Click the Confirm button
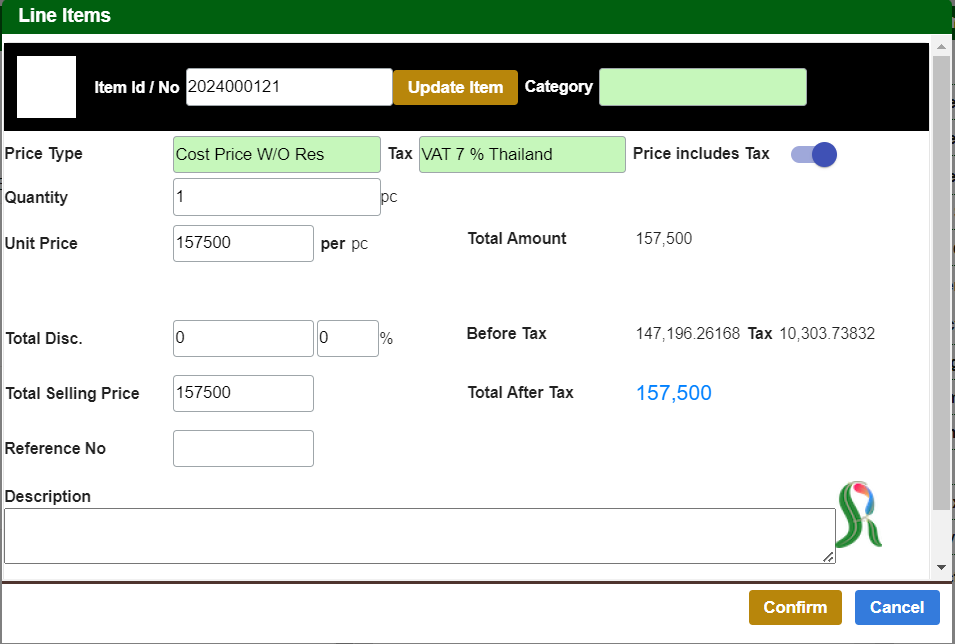This screenshot has height=644, width=955. pyautogui.click(x=795, y=607)
